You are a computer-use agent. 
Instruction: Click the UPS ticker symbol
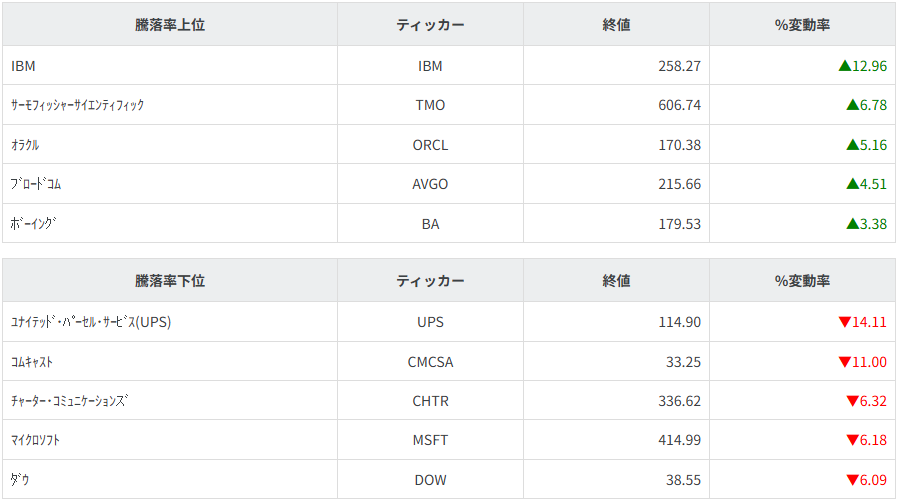tap(430, 322)
